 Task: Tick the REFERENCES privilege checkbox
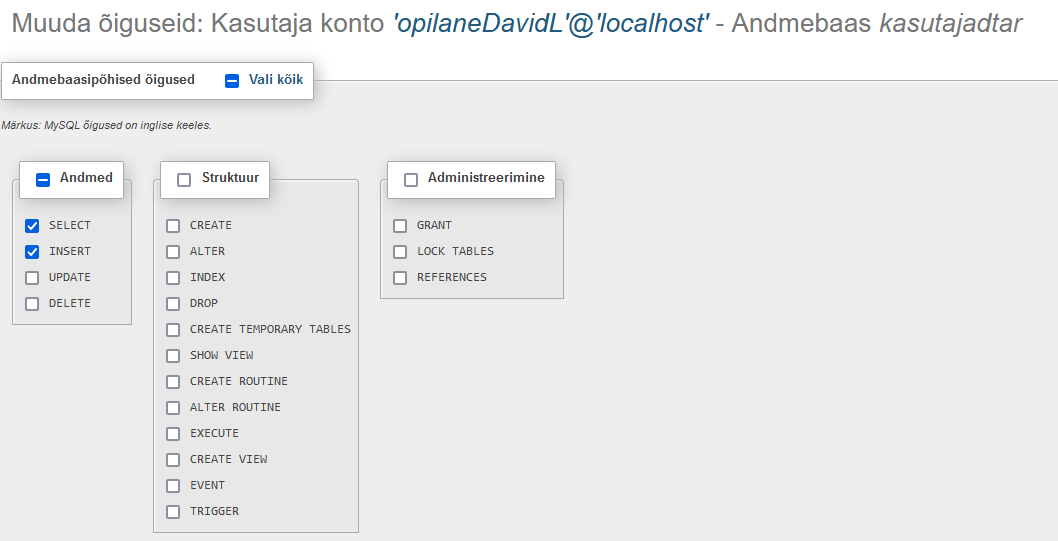400,278
